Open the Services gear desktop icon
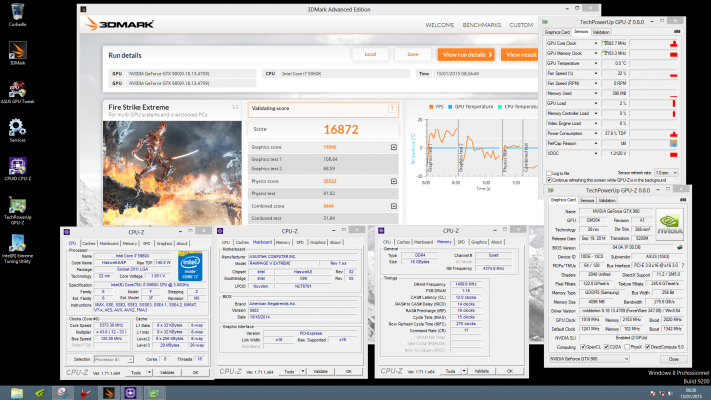711x400 pixels. 17,130
